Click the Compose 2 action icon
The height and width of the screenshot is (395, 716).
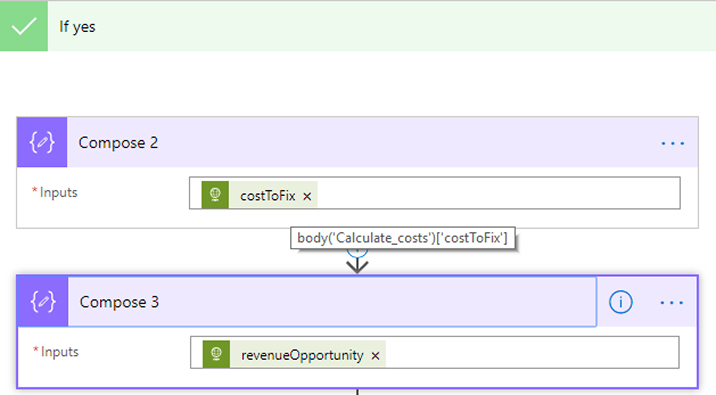pyautogui.click(x=42, y=142)
